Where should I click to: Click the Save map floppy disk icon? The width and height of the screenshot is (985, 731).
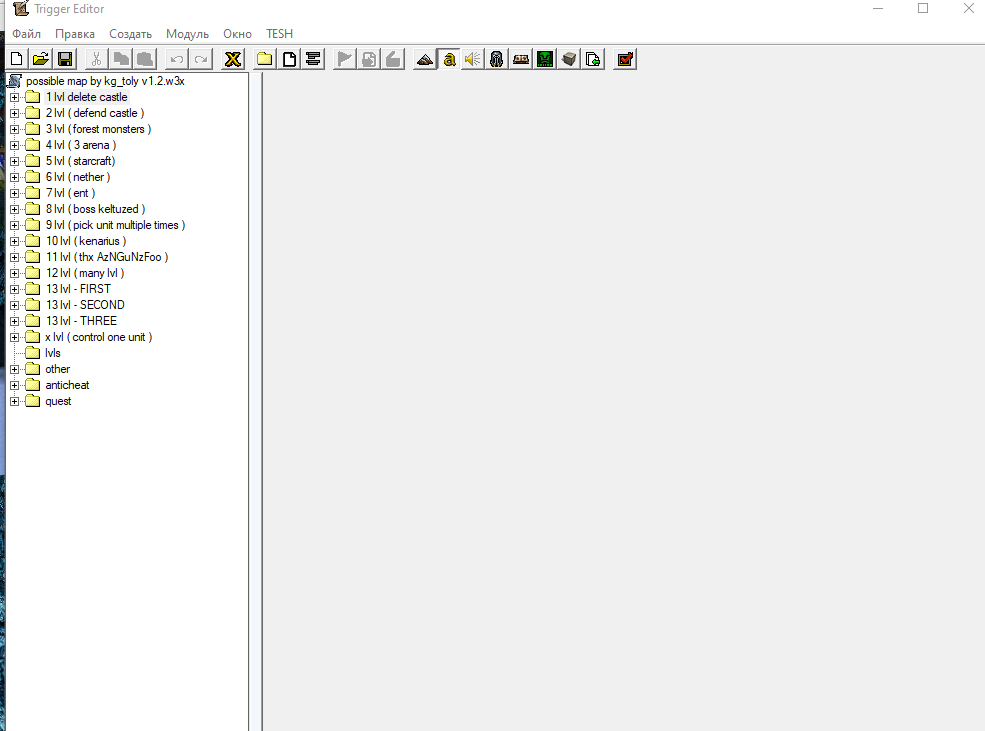click(65, 59)
